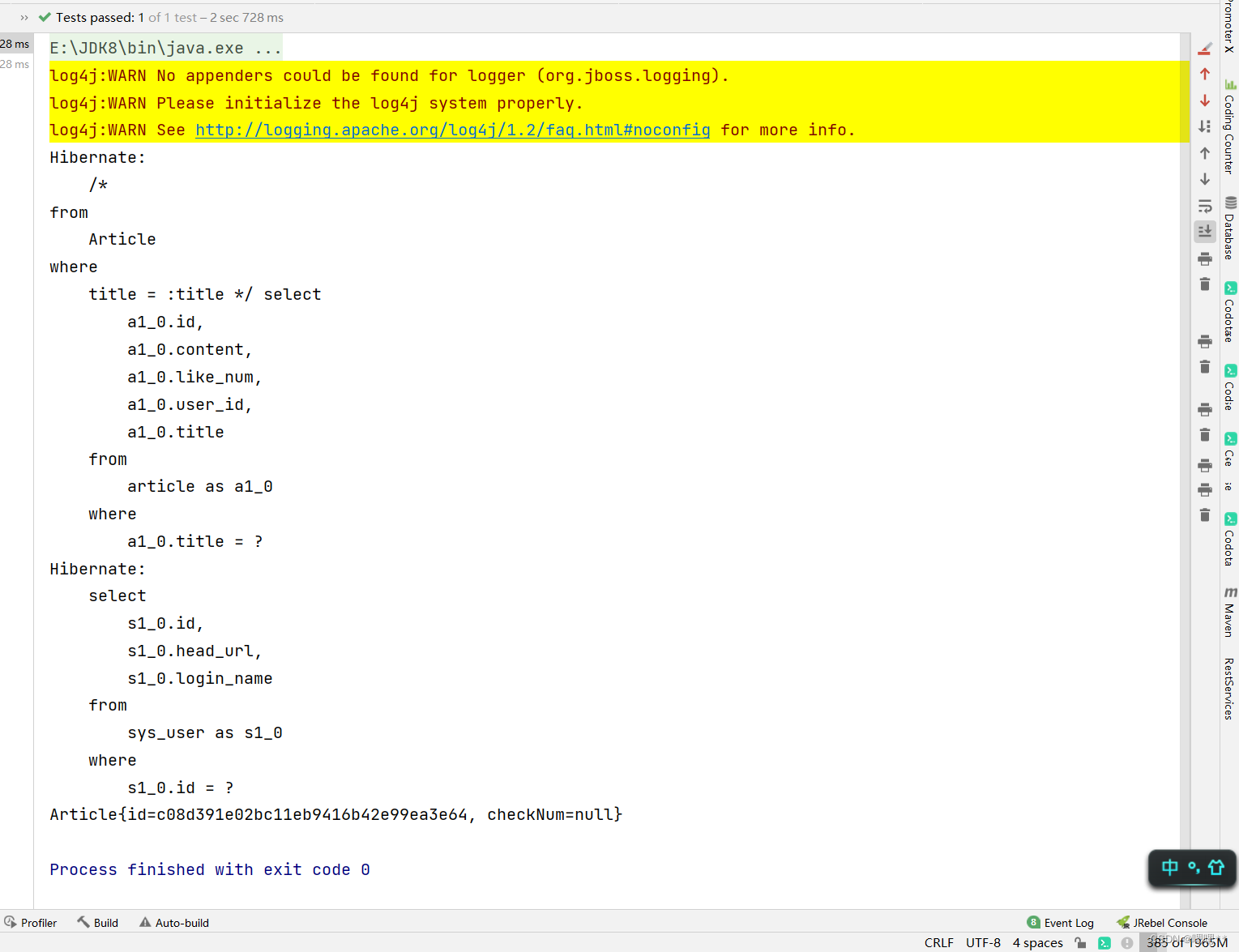Click the sort lines icon

(x=1205, y=126)
